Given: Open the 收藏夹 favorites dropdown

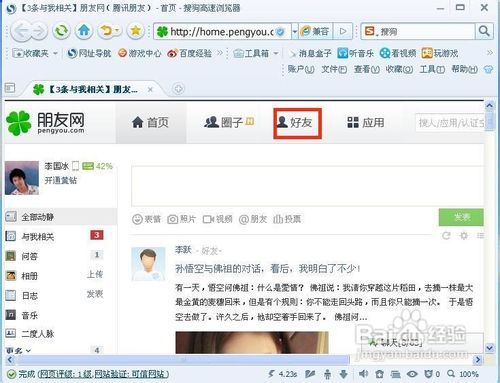Looking at the screenshot, I should click(35, 53).
